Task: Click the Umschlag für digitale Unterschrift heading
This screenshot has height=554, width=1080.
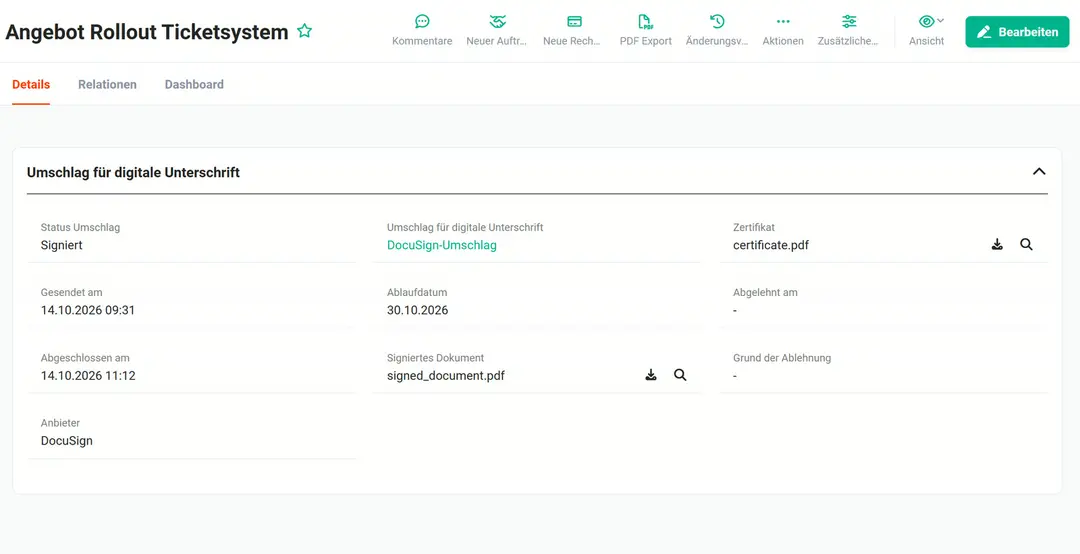Action: click(134, 173)
